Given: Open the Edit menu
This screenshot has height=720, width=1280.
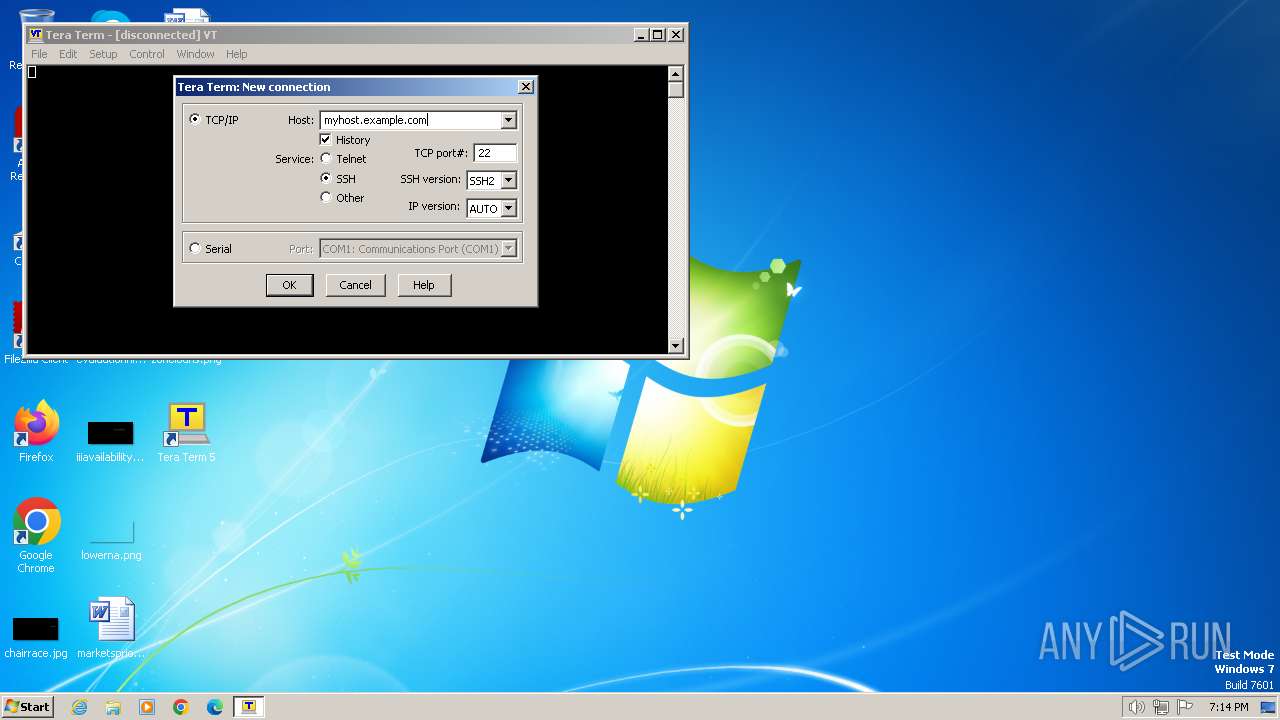Looking at the screenshot, I should pos(68,54).
